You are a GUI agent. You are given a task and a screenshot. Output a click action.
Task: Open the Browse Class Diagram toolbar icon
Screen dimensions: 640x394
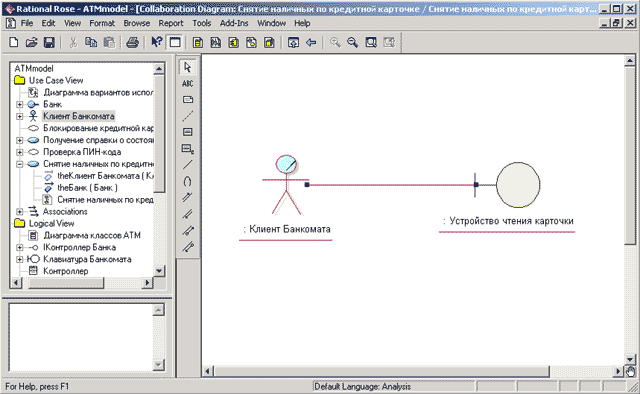198,42
